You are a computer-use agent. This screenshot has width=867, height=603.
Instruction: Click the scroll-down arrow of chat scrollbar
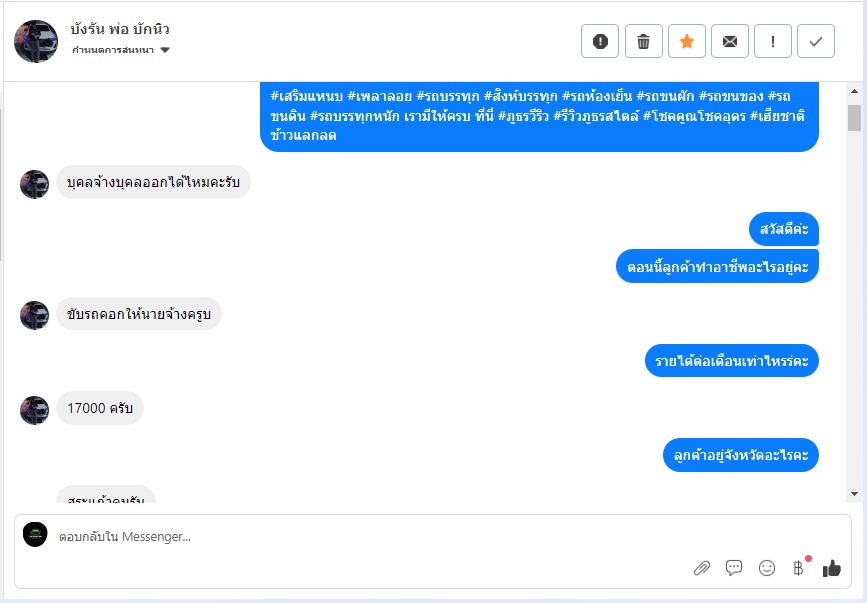coord(854,494)
